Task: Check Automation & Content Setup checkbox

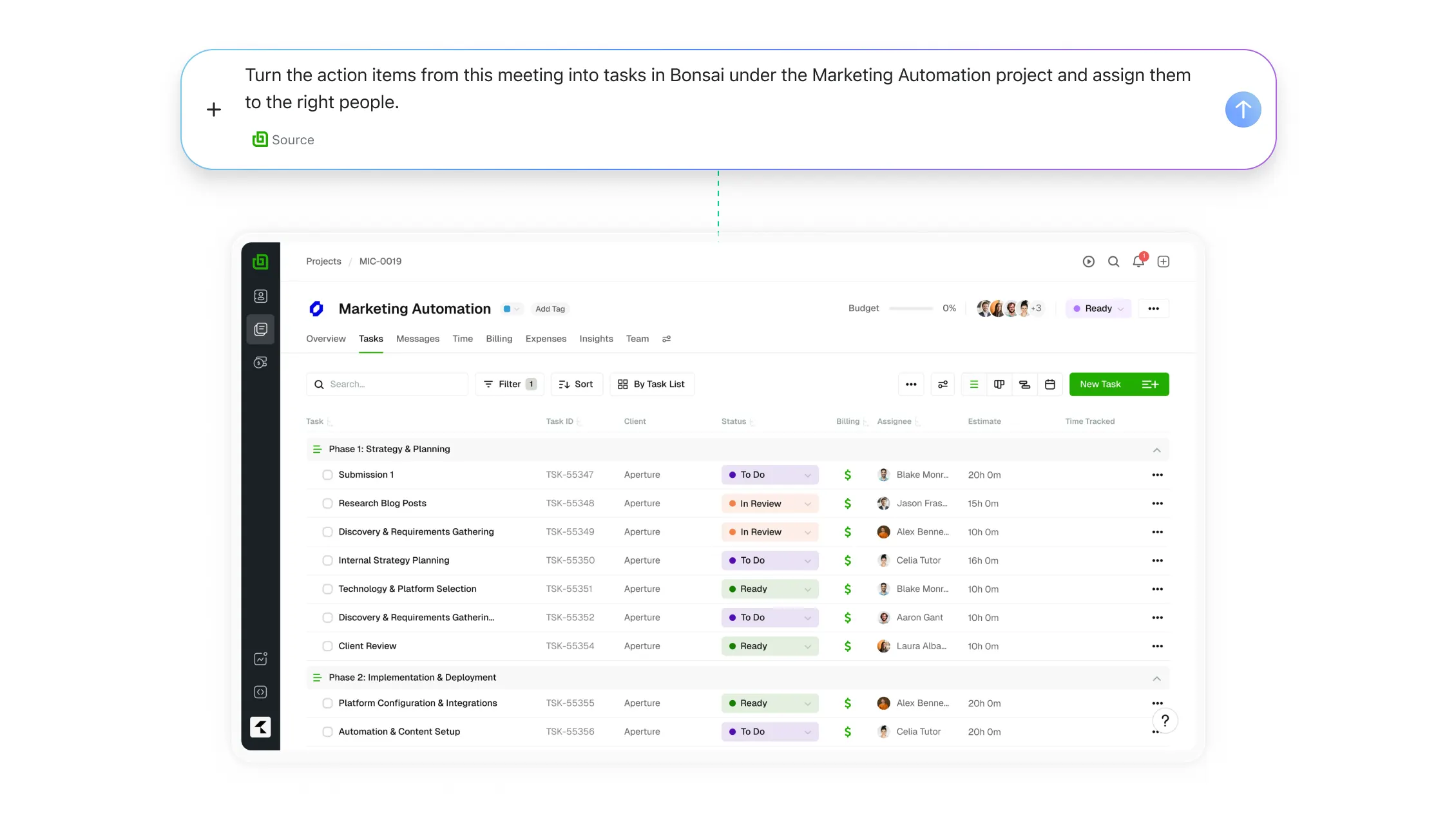Action: (x=327, y=732)
